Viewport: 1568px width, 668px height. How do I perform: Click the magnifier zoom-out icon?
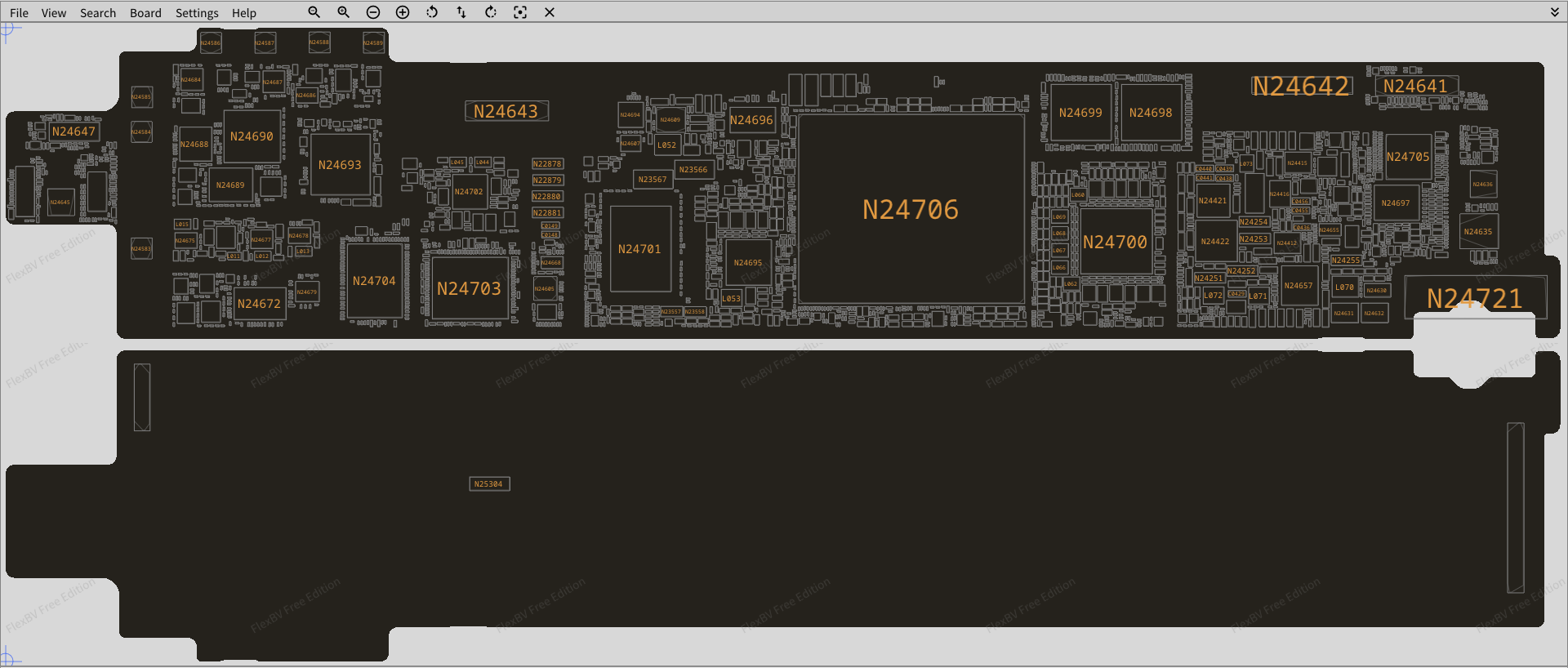314,12
